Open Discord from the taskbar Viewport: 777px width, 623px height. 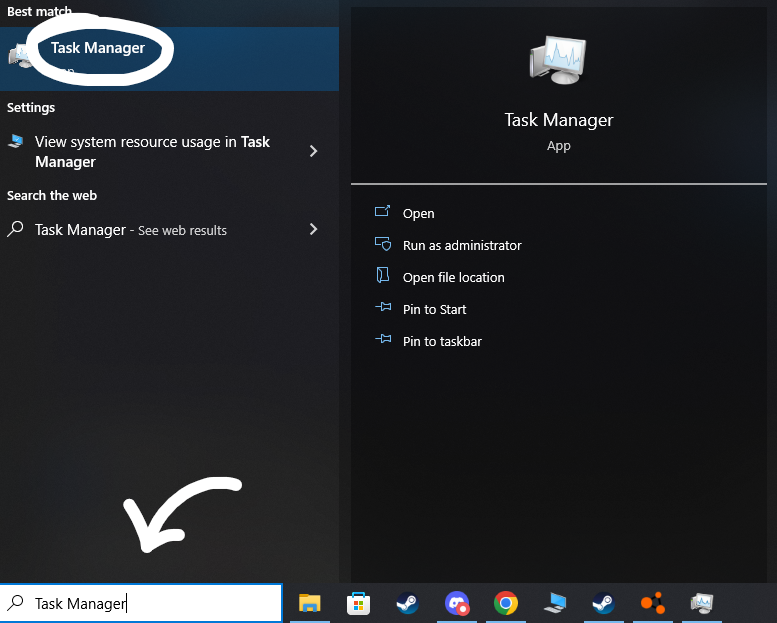(457, 603)
